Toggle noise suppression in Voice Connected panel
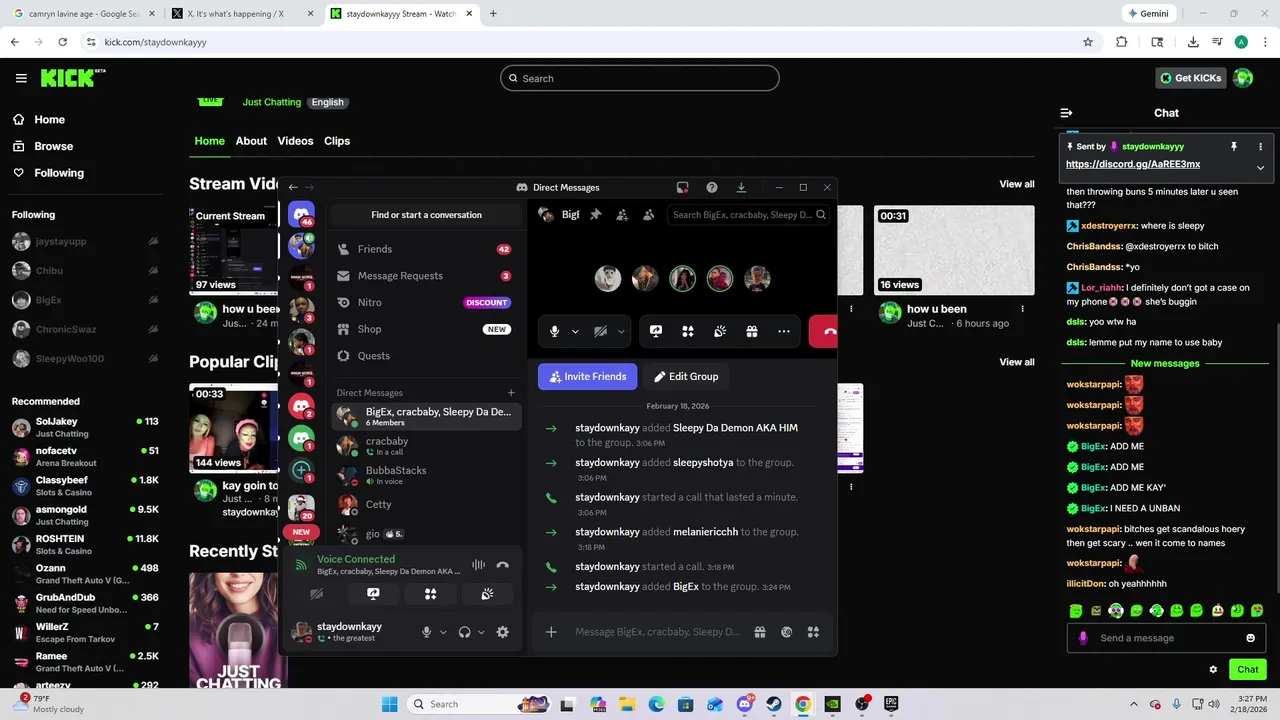This screenshot has height=720, width=1280. [478, 565]
